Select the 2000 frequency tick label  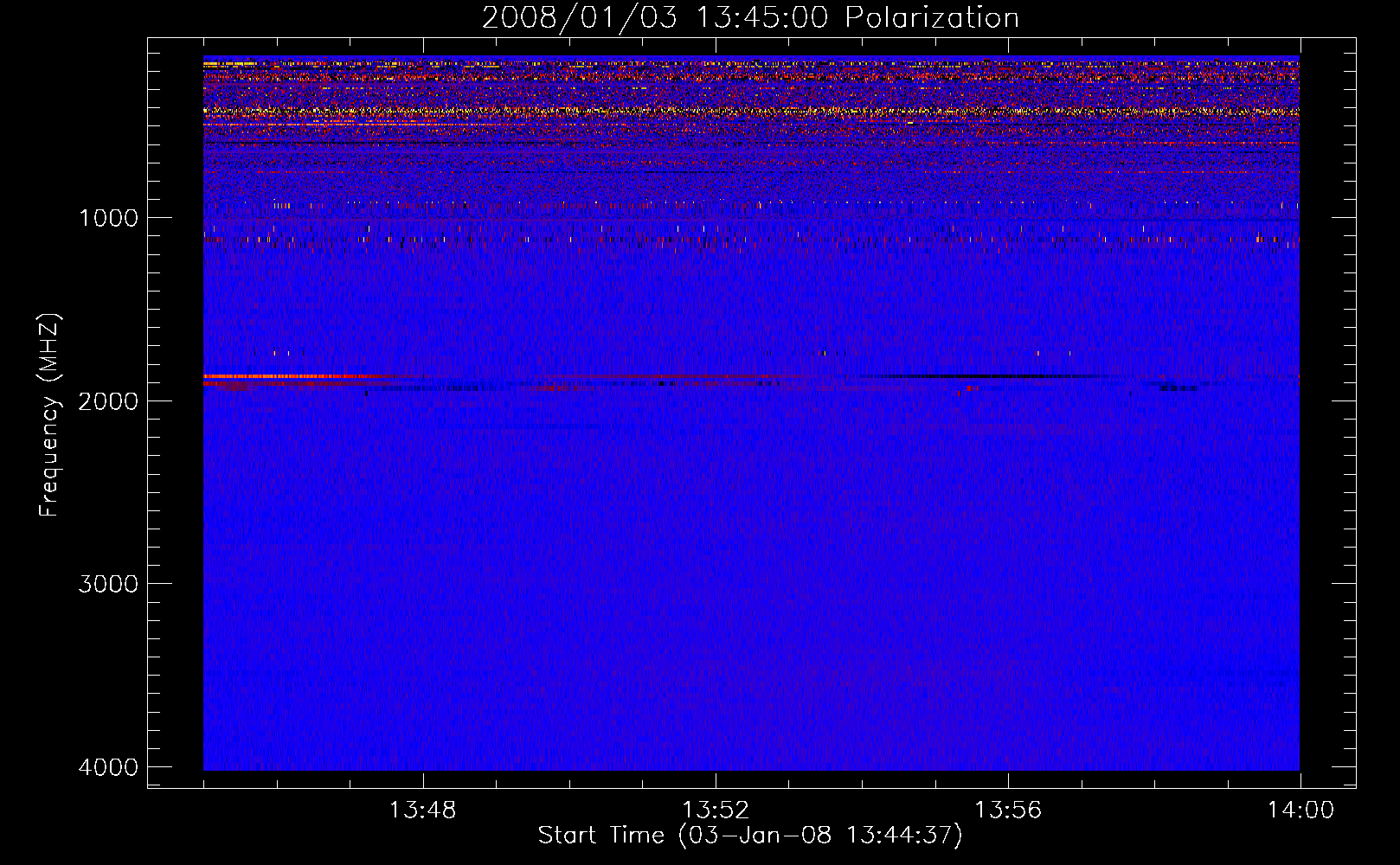[x=108, y=401]
